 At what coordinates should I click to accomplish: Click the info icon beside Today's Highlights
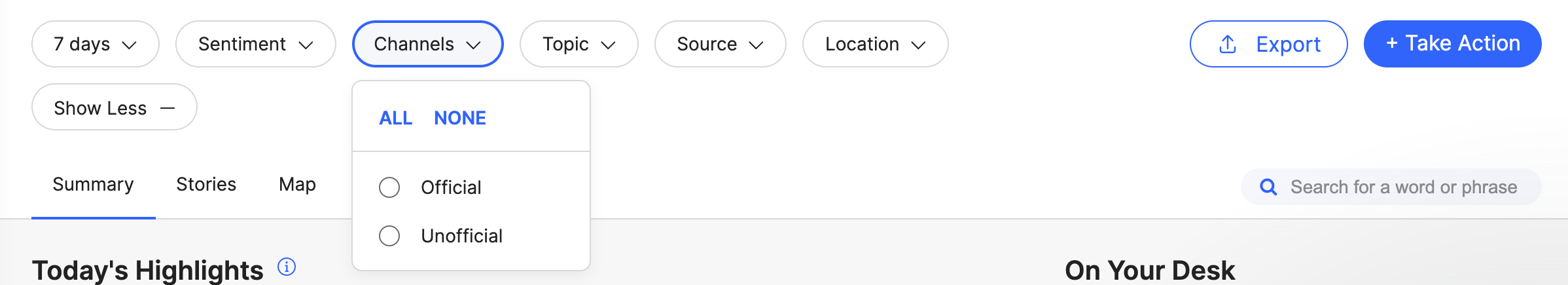pos(287,267)
